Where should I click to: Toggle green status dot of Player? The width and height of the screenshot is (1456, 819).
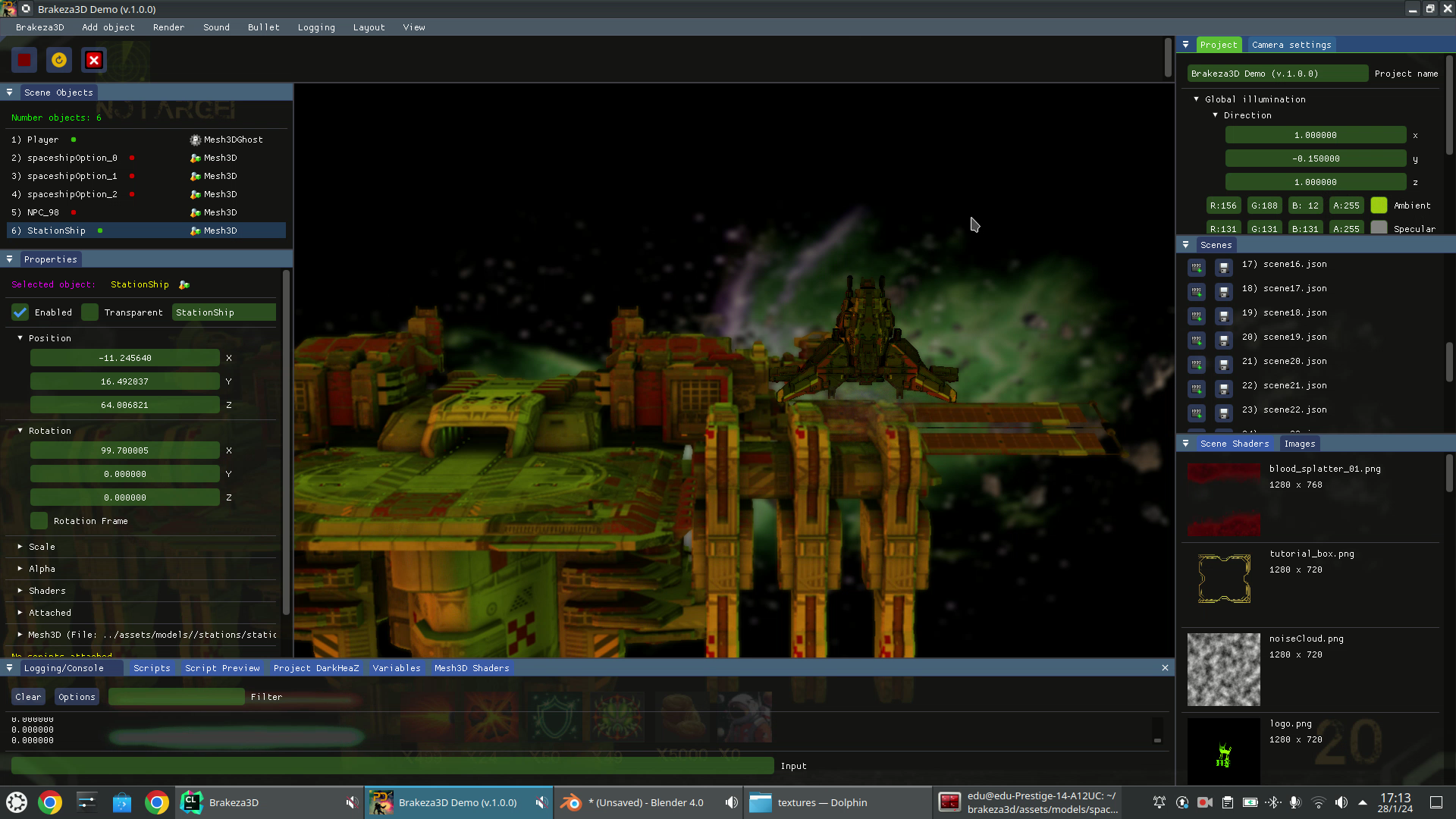pos(74,140)
